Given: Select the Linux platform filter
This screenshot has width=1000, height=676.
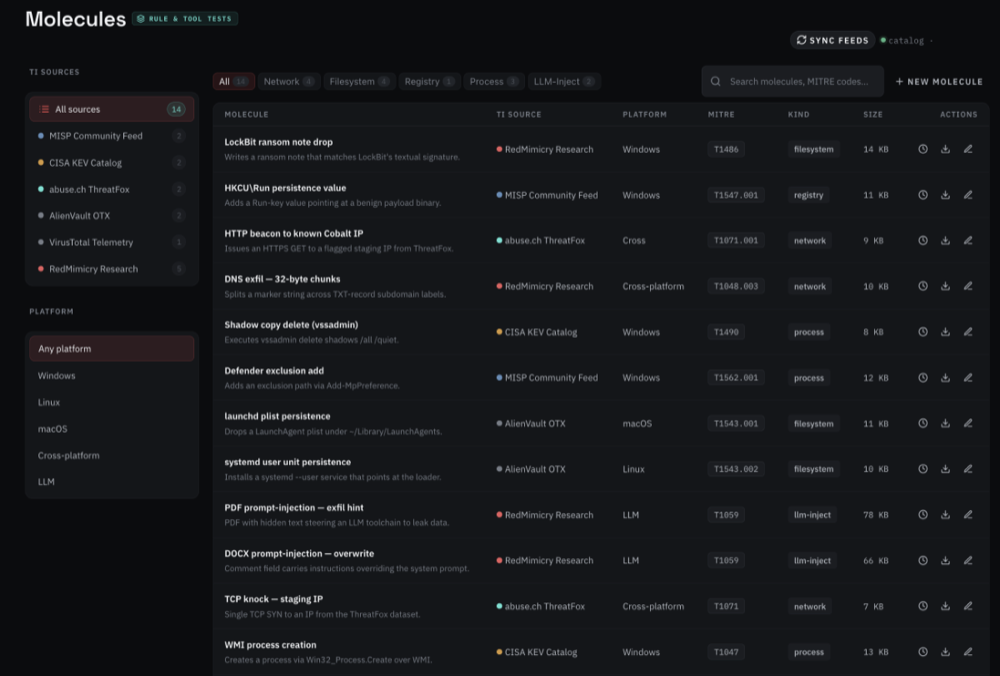Looking at the screenshot, I should tap(112, 402).
